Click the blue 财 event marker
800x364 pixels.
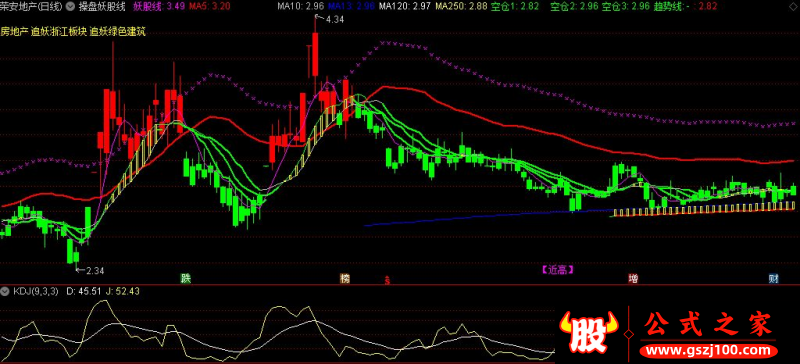774,279
